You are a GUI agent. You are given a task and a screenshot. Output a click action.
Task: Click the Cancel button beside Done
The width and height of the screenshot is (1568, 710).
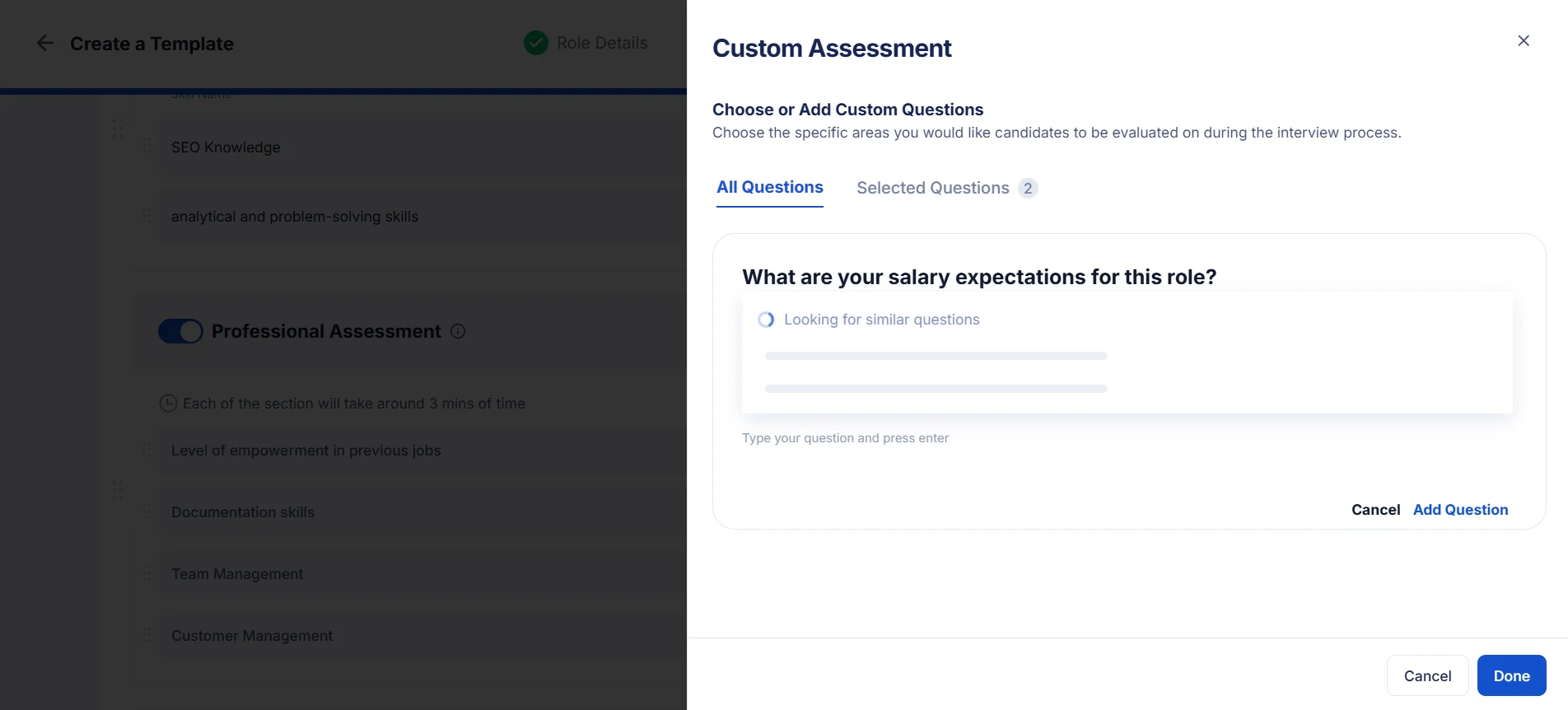pos(1428,675)
